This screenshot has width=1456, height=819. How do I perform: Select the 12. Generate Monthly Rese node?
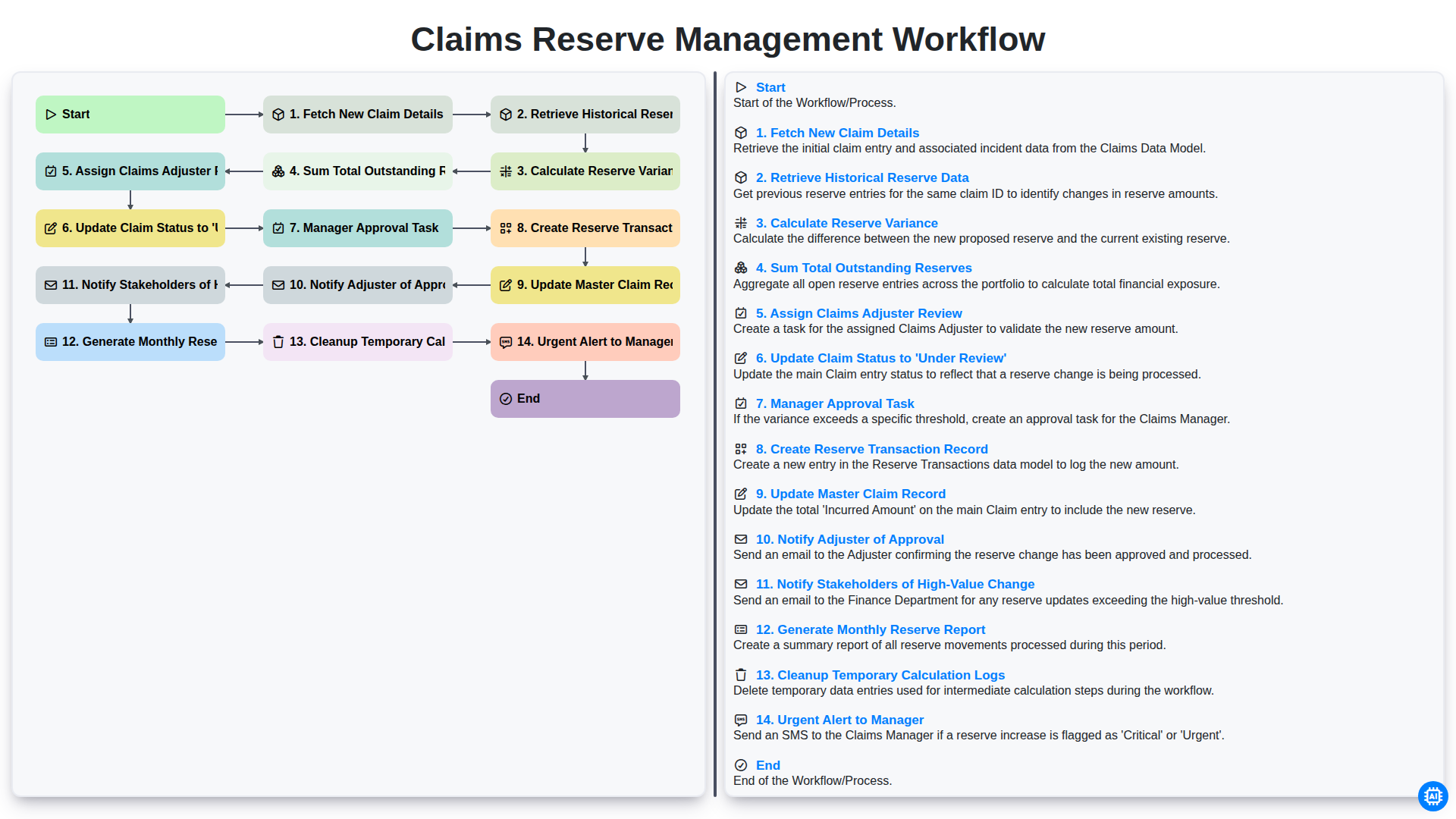coord(130,342)
